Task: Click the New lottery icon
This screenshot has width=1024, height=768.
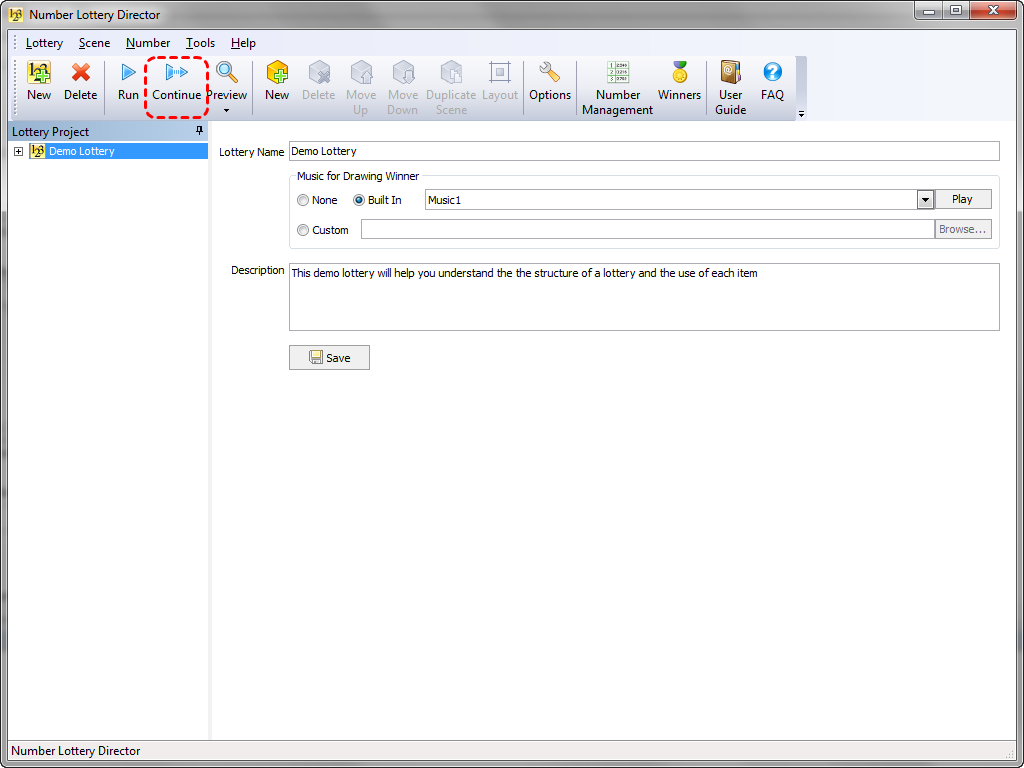Action: pyautogui.click(x=39, y=74)
